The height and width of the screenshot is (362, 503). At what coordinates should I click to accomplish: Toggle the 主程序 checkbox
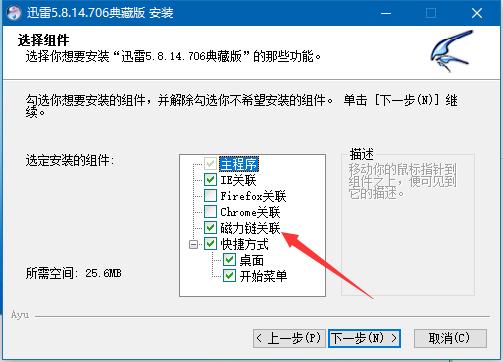(210, 164)
